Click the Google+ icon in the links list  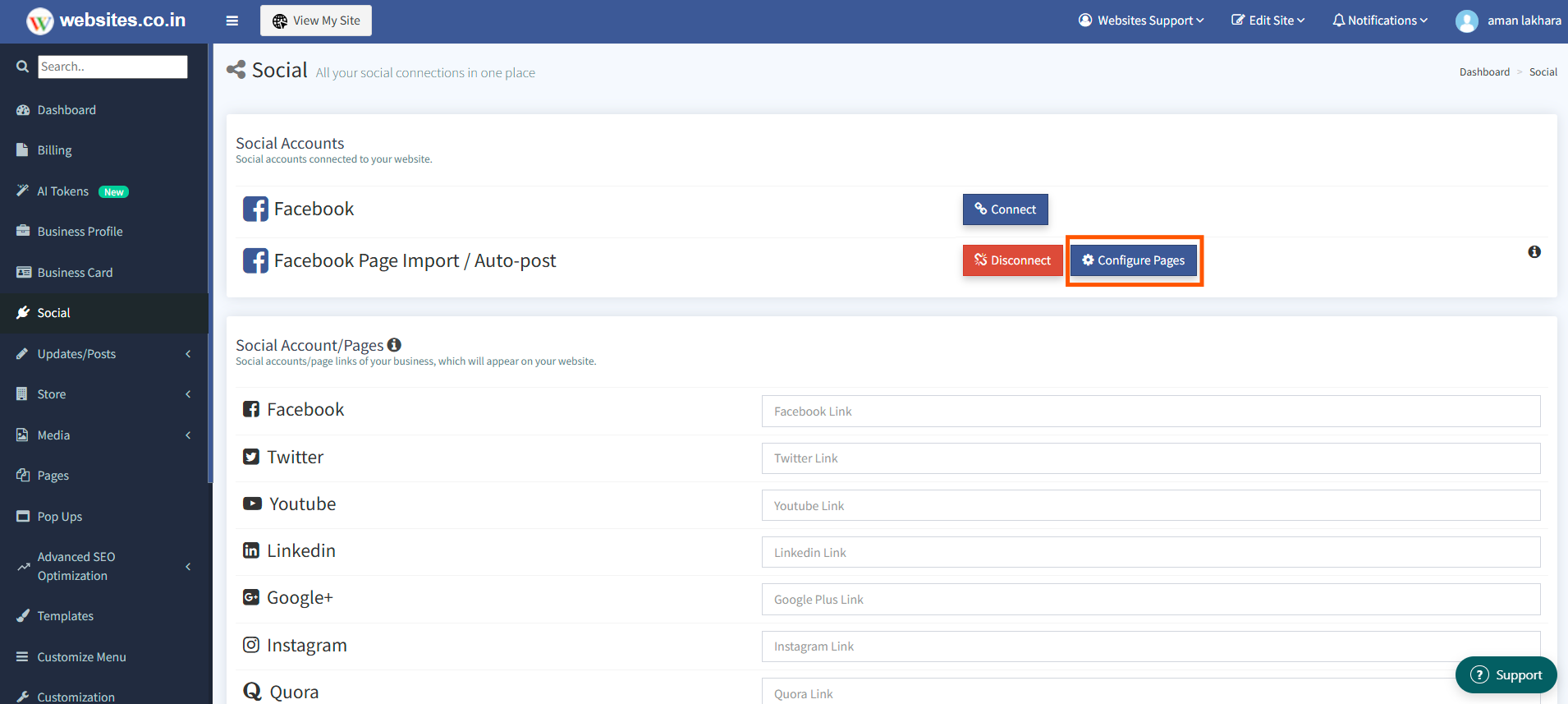pos(251,597)
